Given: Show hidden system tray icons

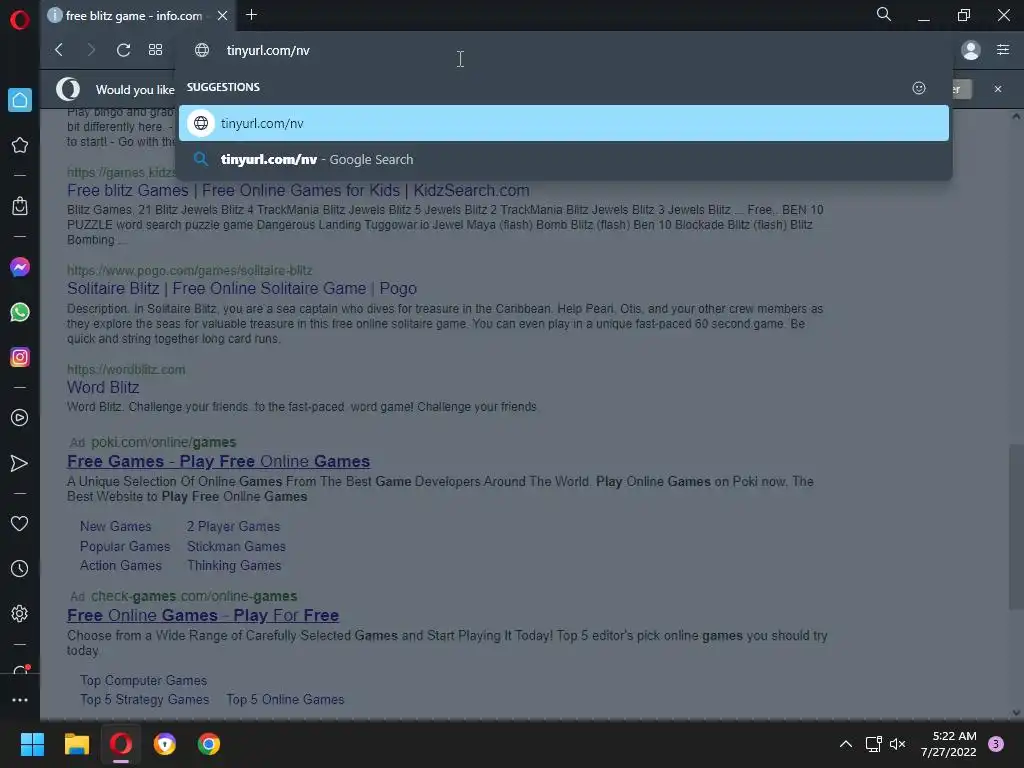Looking at the screenshot, I should [x=846, y=744].
